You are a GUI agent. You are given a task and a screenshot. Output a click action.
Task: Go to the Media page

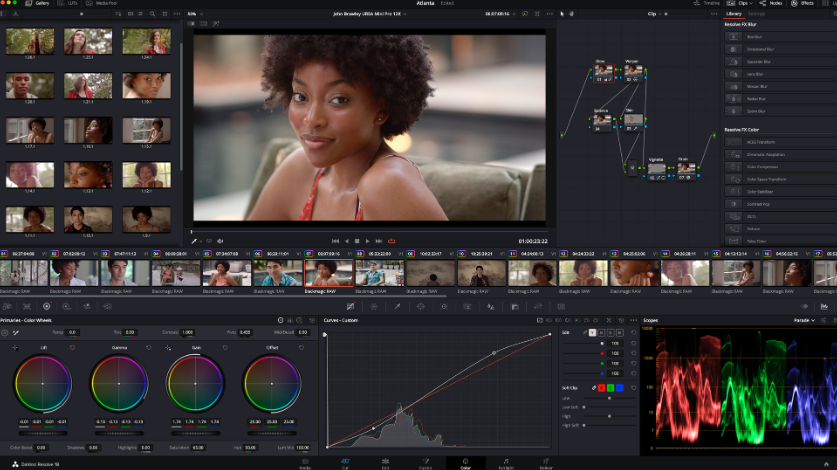pos(305,463)
